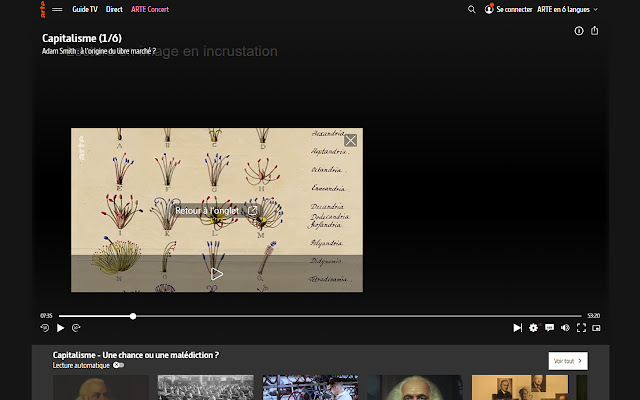Click Voir tout button
This screenshot has height=400, width=640.
coord(568,361)
